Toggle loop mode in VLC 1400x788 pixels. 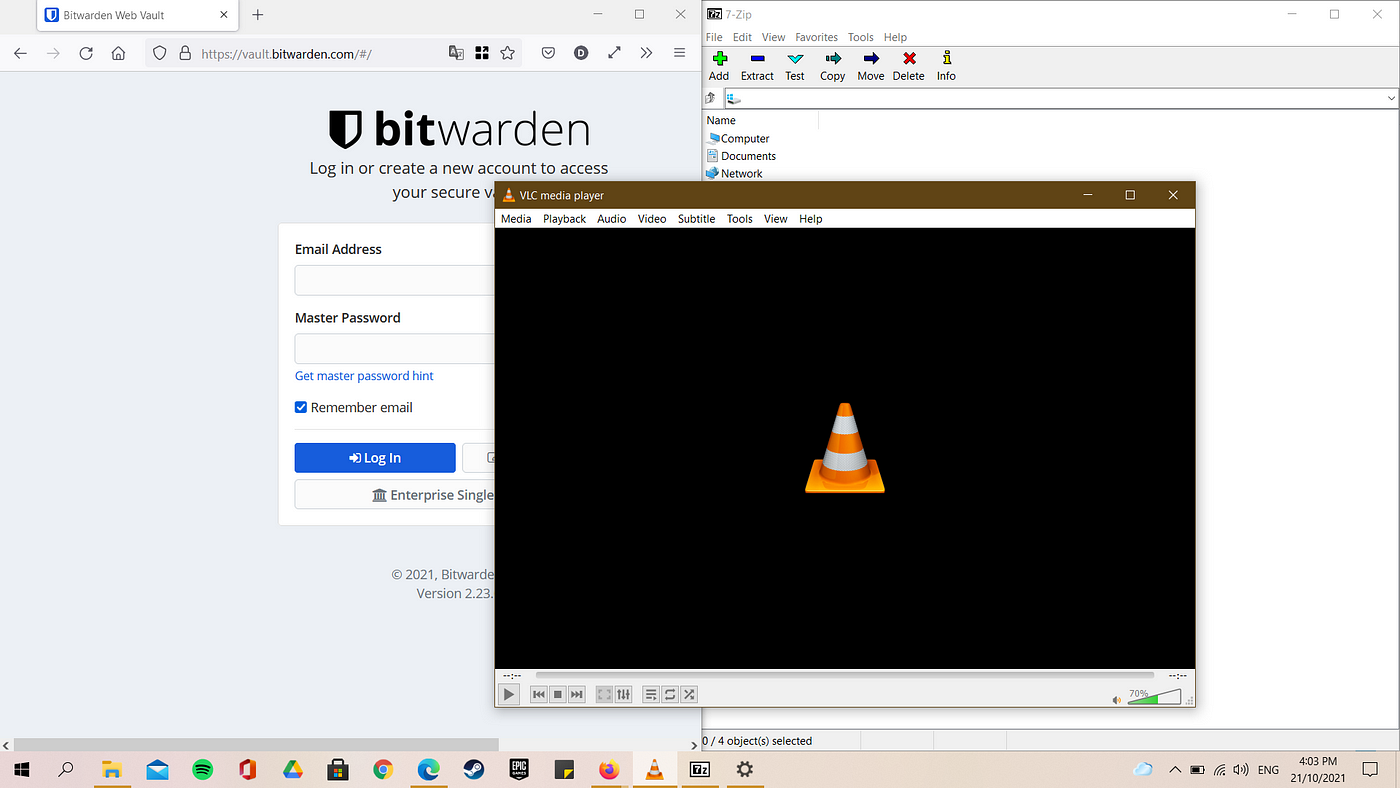[670, 694]
